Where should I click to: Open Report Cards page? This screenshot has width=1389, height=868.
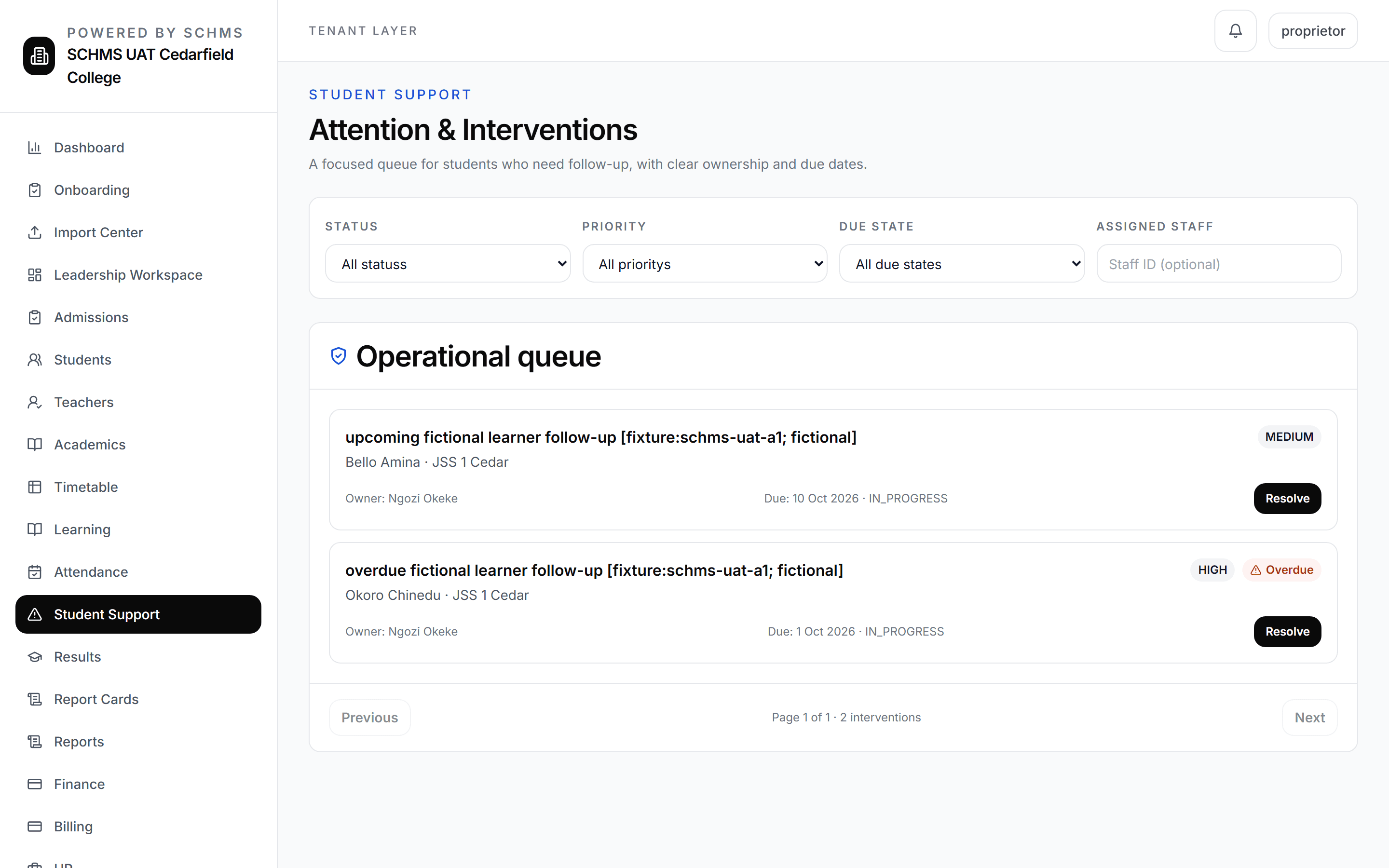pos(138,700)
